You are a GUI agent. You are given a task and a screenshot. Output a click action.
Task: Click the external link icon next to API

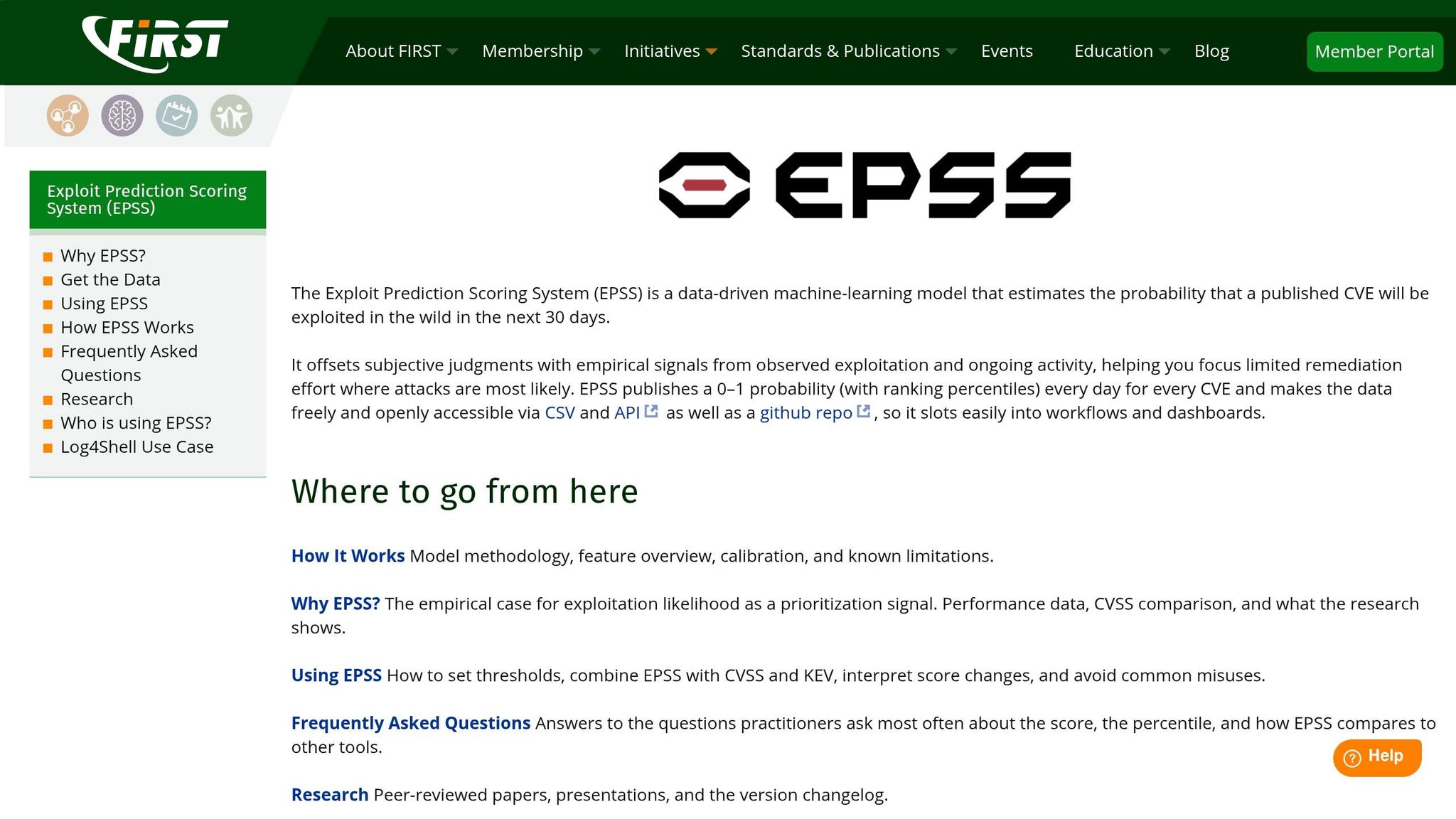click(651, 411)
